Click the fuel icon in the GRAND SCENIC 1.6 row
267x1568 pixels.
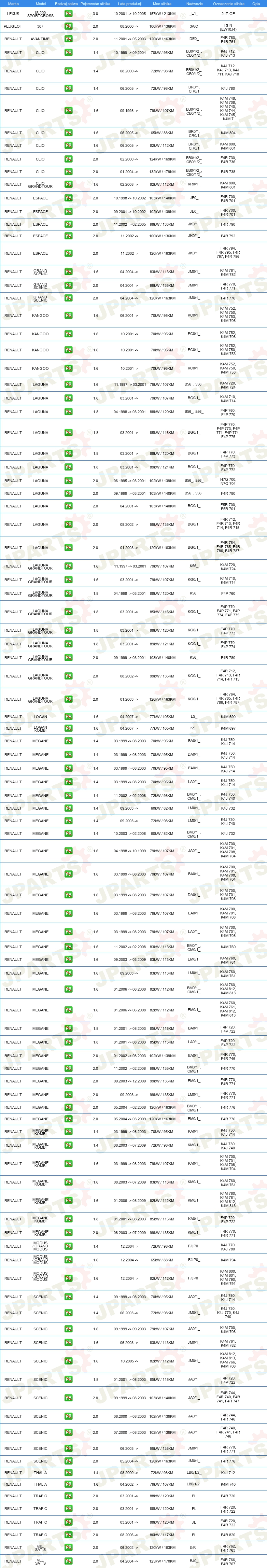68,272
